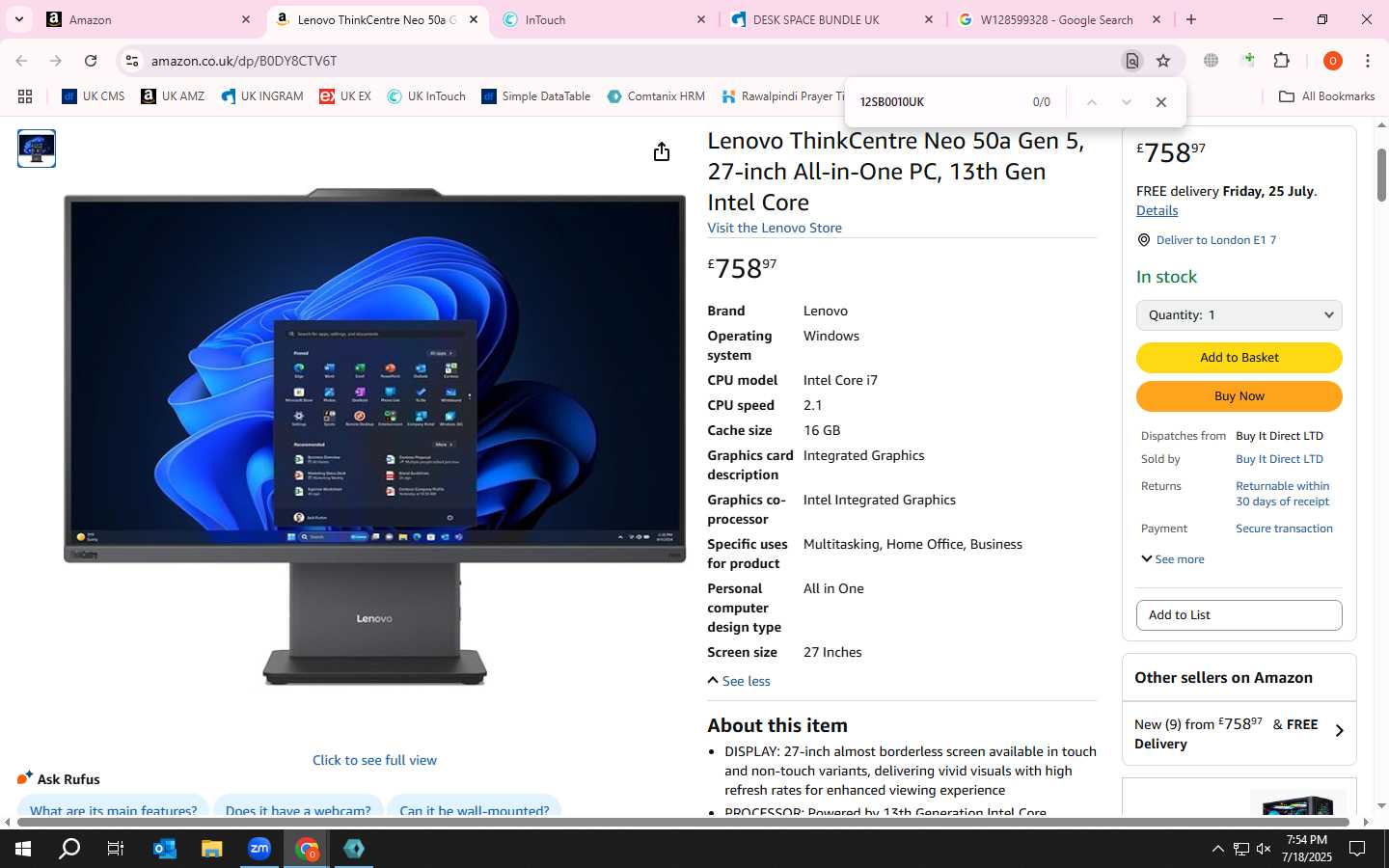The height and width of the screenshot is (868, 1389).
Task: Switch to the W128599328 Google Search tab
Action: pyautogui.click(x=1059, y=19)
